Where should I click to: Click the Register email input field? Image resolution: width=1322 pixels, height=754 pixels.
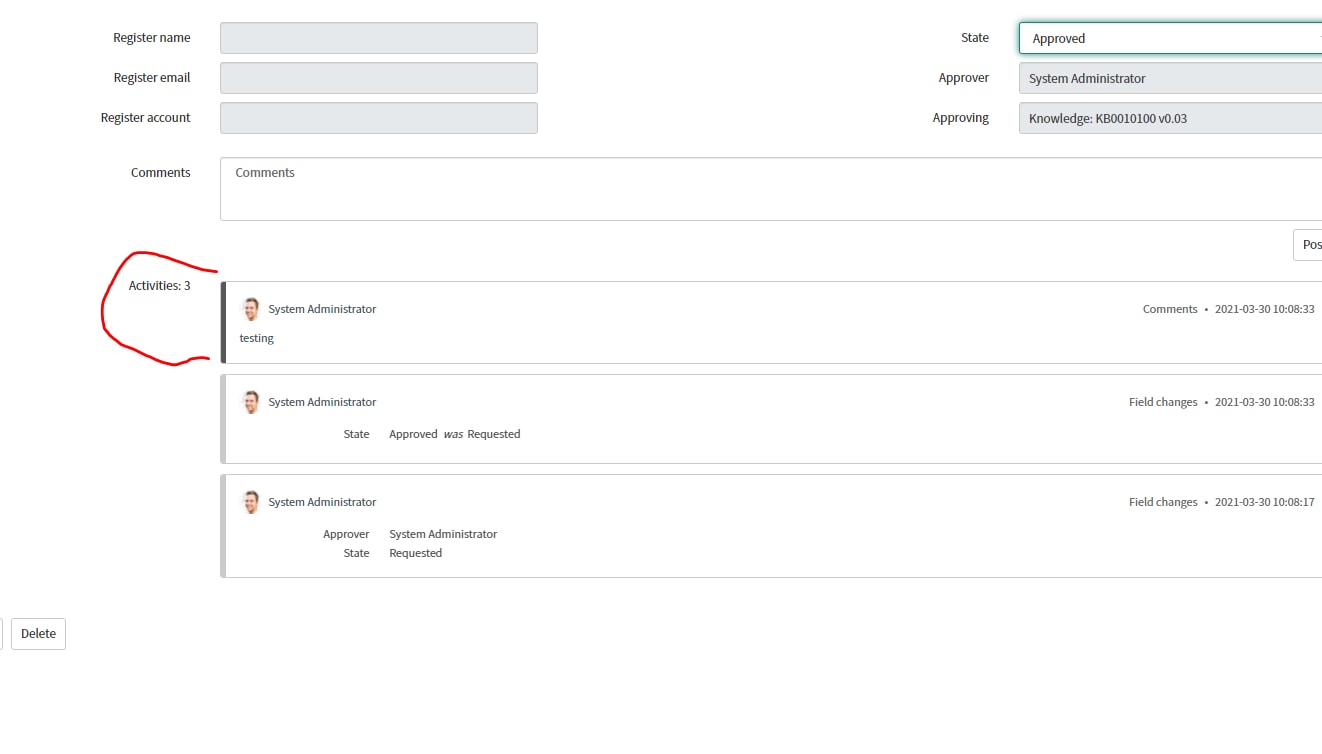(379, 78)
